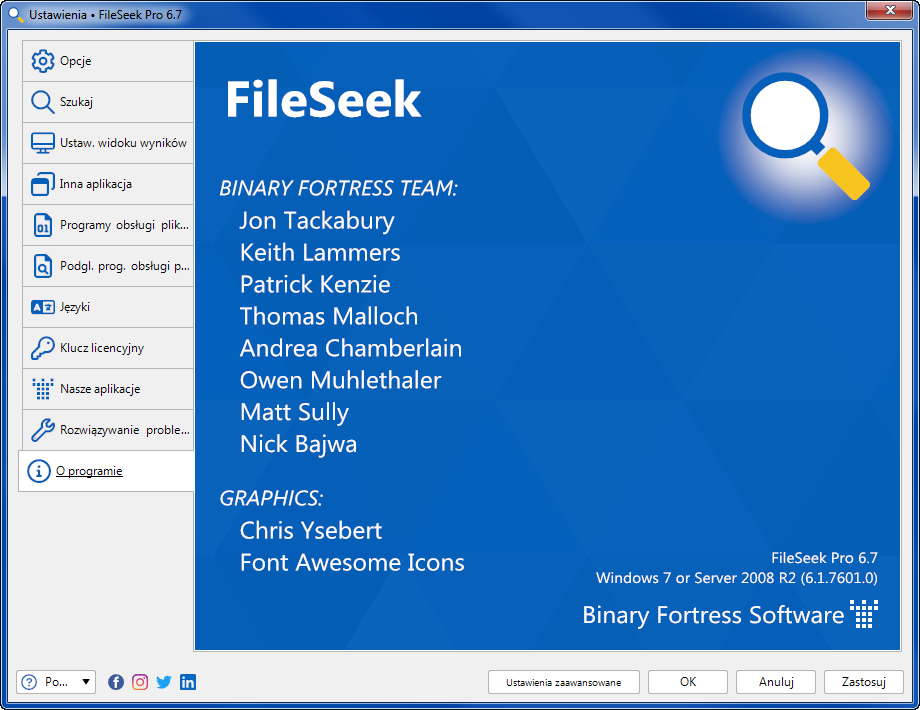
Task: Click the large FileSeek title text
Action: click(x=323, y=99)
